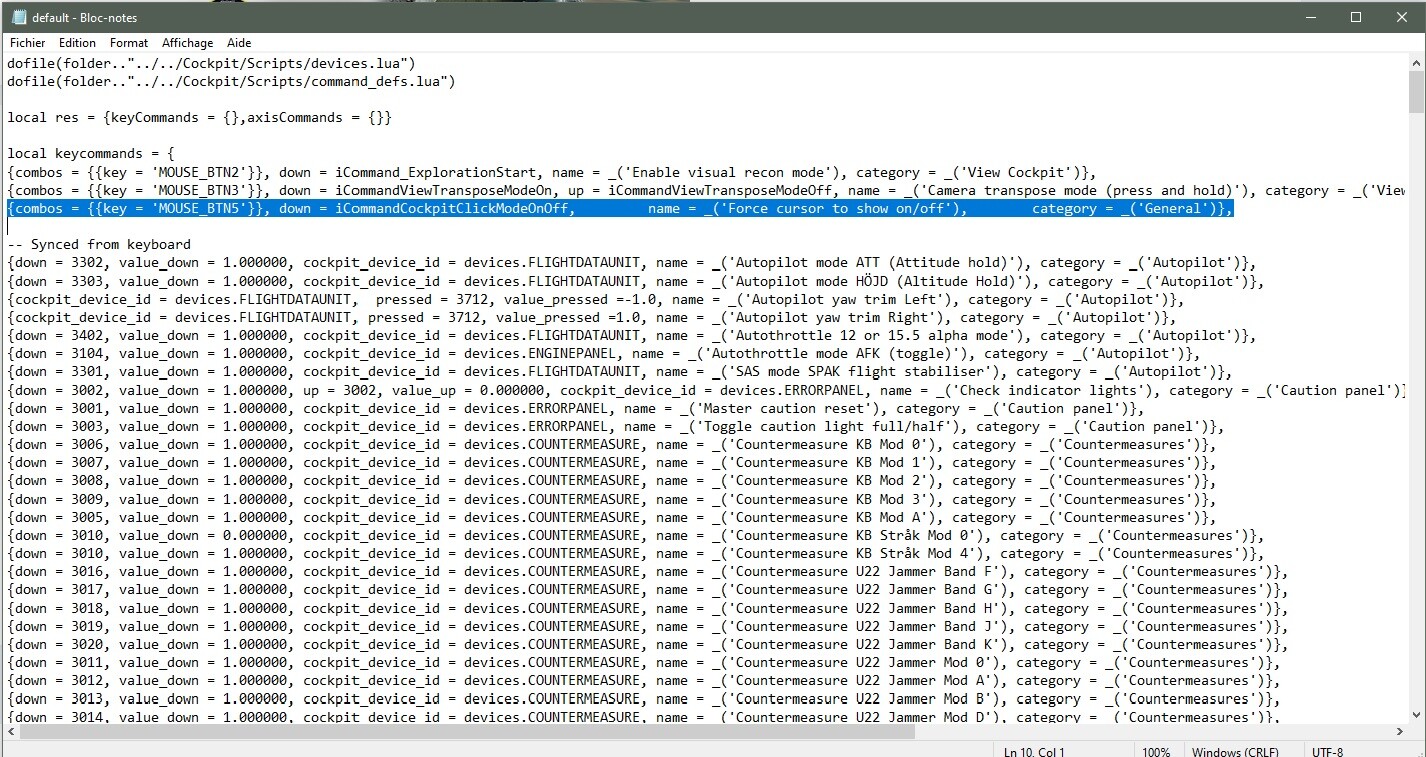Image resolution: width=1426 pixels, height=757 pixels.
Task: Click the horizontal scrollbar left arrow
Action: pos(10,731)
